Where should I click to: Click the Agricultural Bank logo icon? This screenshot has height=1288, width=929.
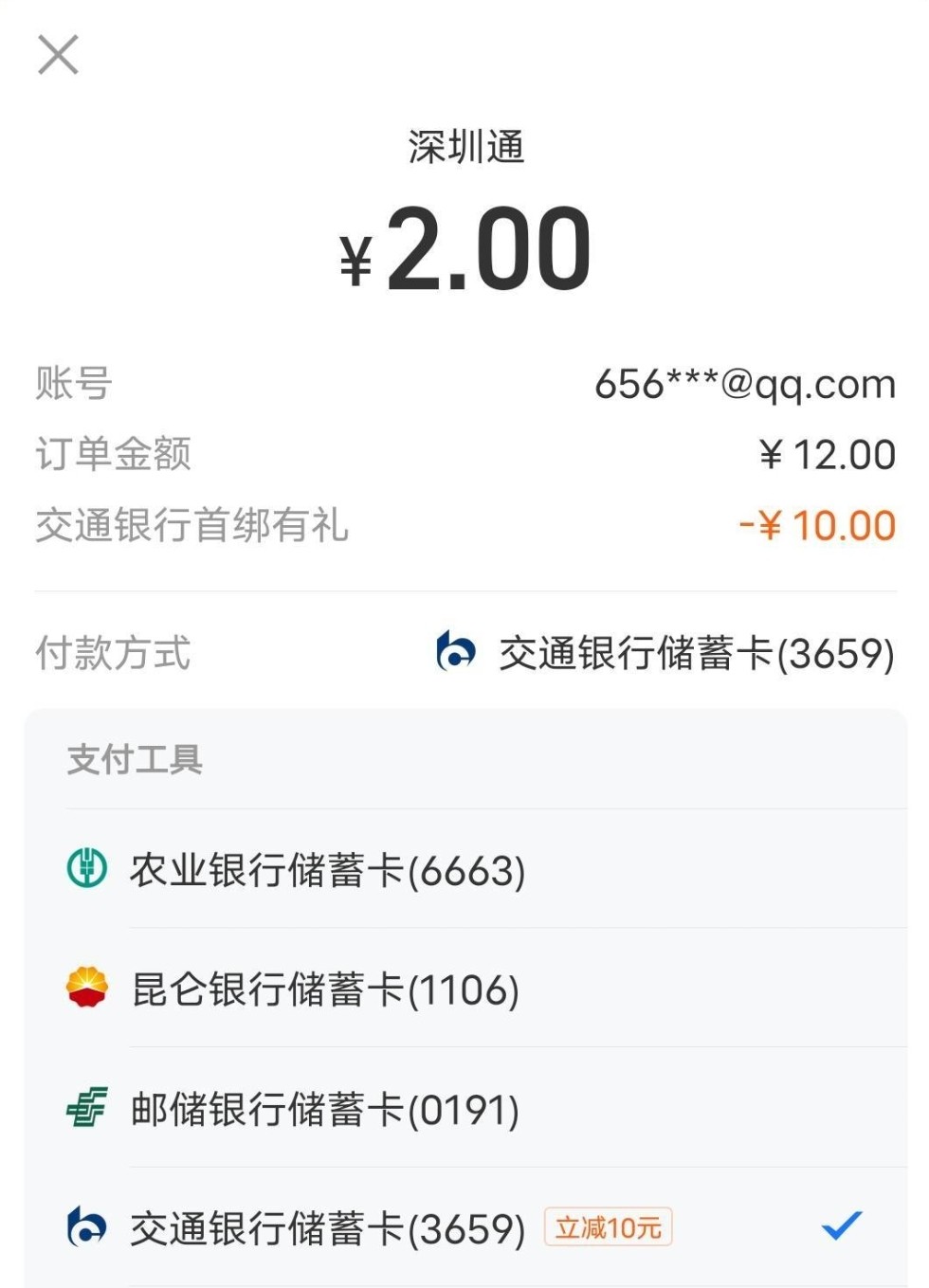tap(87, 868)
